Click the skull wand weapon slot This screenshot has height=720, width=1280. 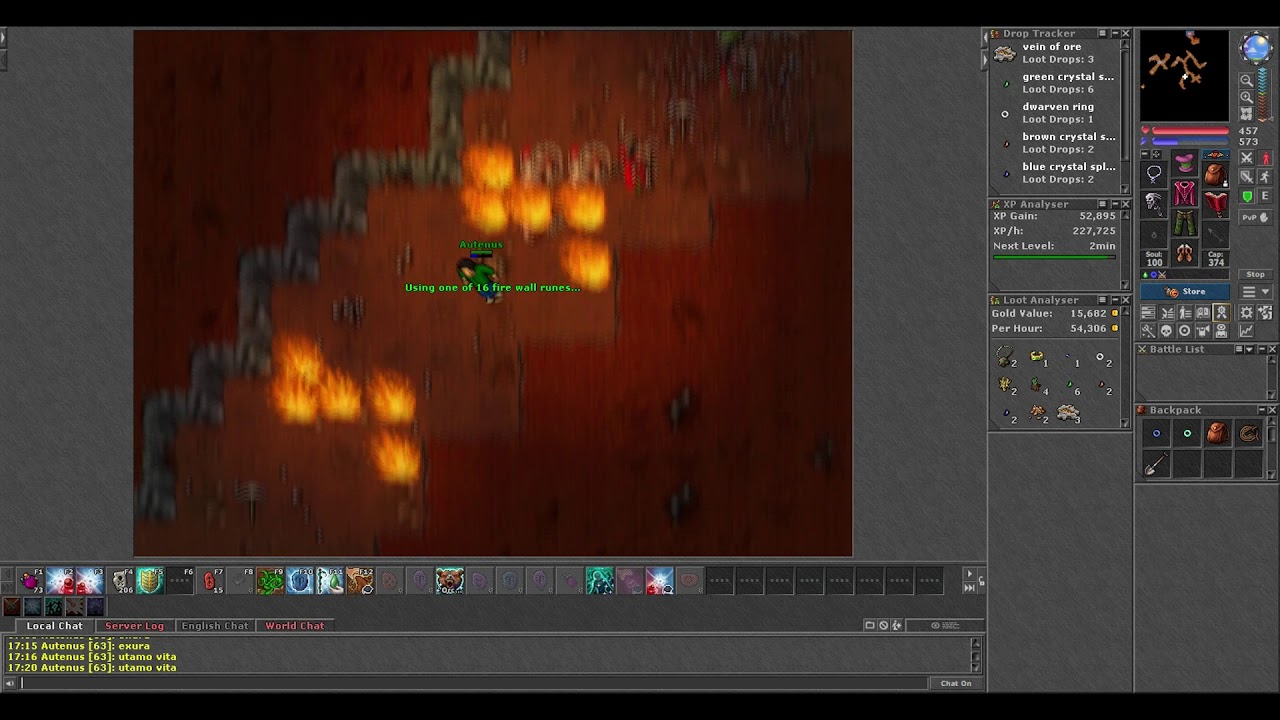coord(1154,204)
